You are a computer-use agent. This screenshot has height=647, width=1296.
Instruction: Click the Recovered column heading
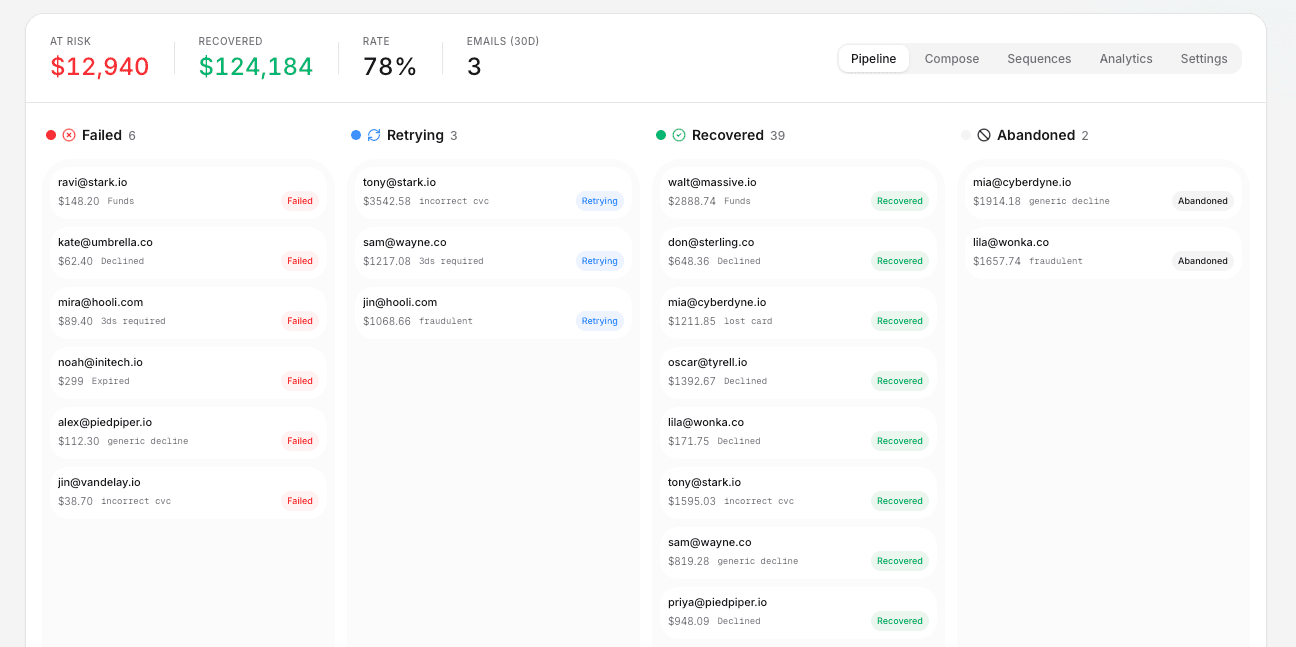(x=728, y=135)
